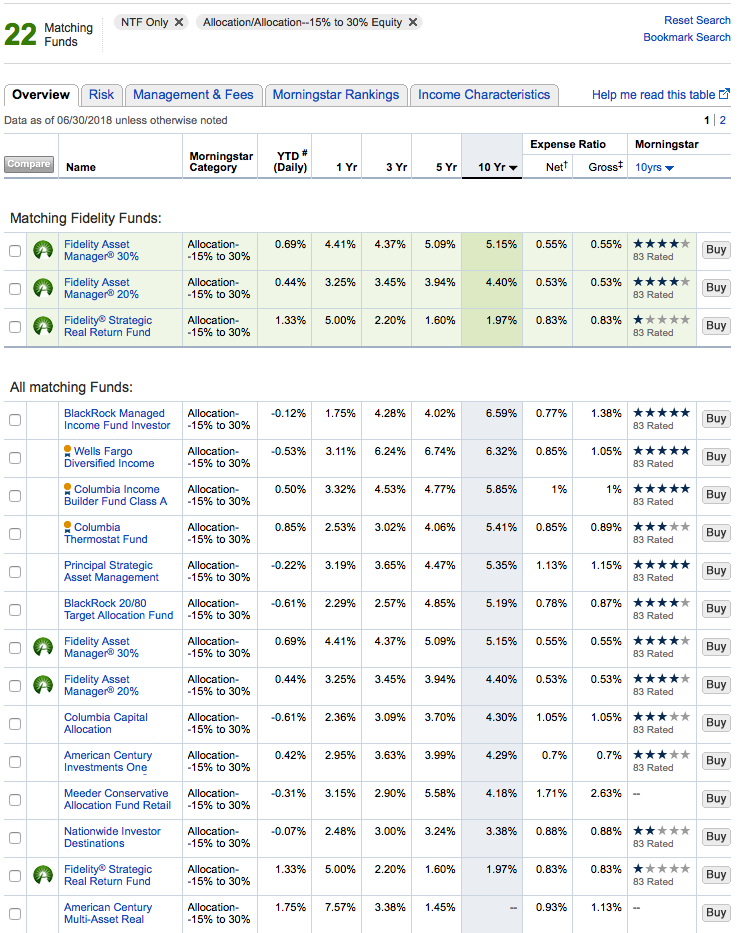753x933 pixels.
Task: Click the badge icon next to Columbia Thermostat Fund
Action: click(68, 527)
